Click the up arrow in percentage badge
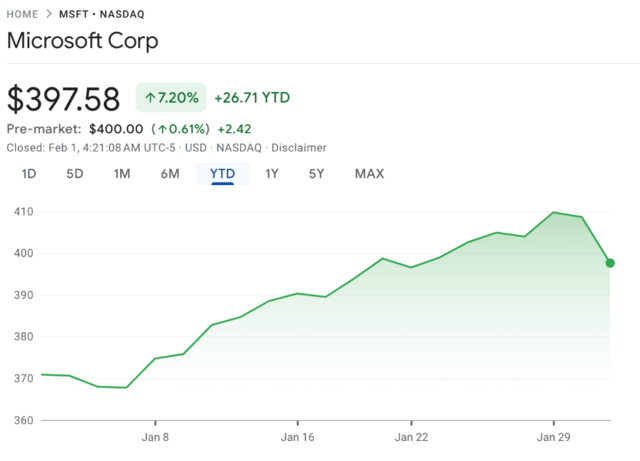The image size is (640, 461). 151,99
